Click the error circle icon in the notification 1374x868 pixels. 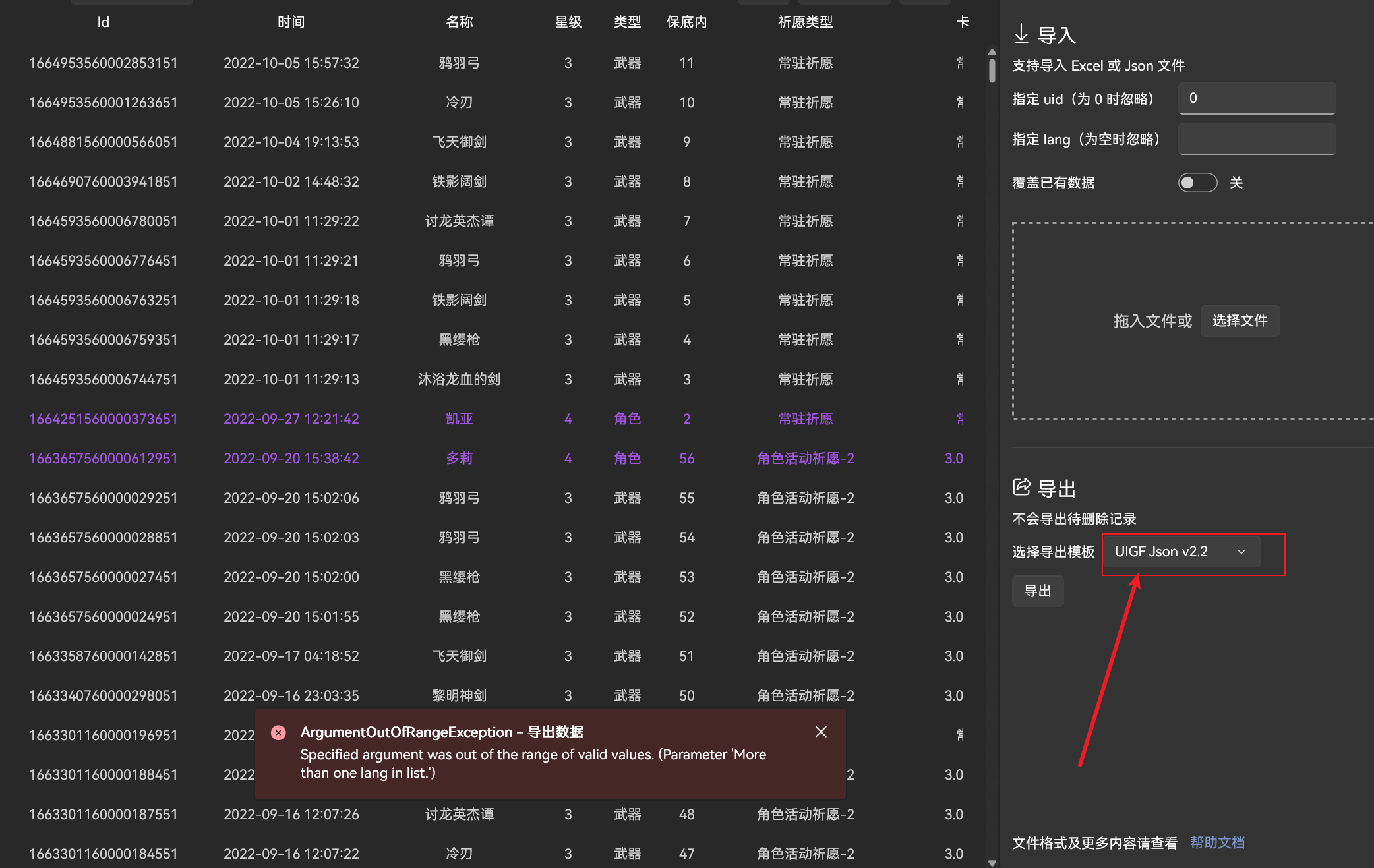279,732
